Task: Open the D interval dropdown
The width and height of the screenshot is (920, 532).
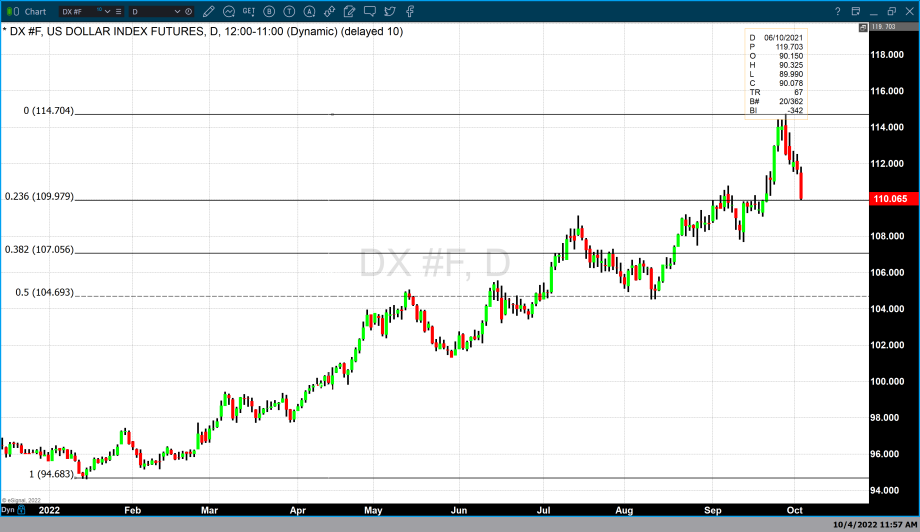Action: point(178,11)
